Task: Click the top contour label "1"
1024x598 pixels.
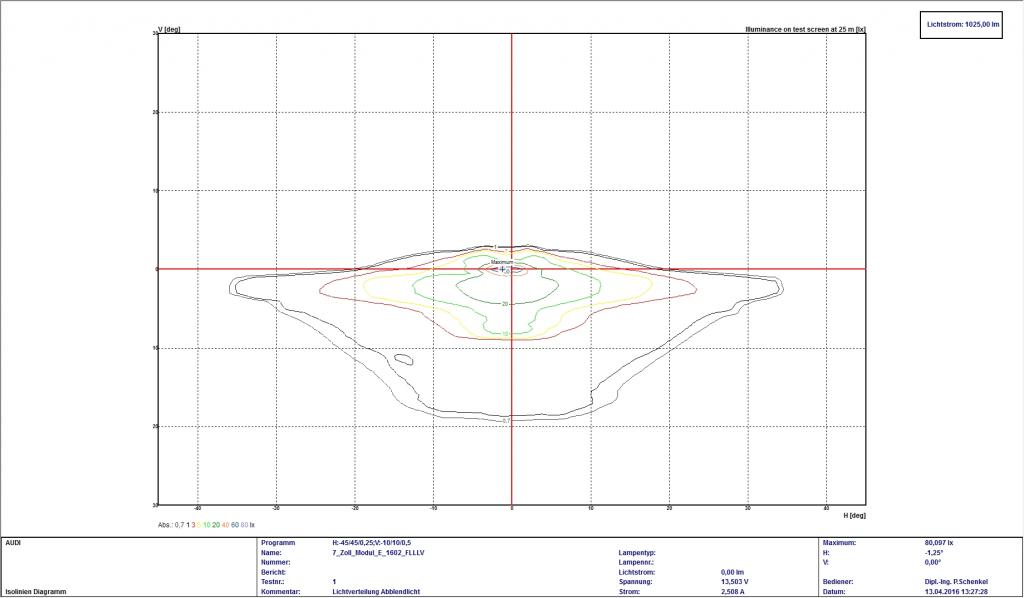Action: (x=494, y=246)
